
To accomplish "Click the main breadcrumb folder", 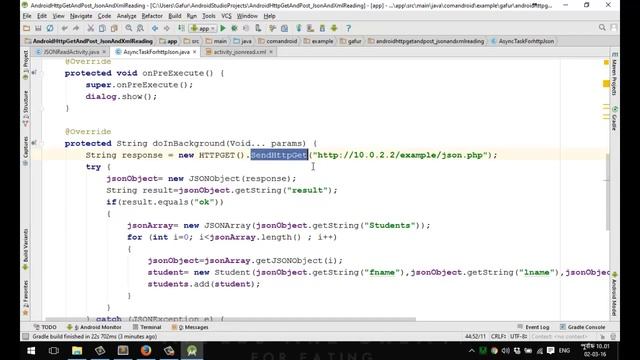I will click(216, 41).
